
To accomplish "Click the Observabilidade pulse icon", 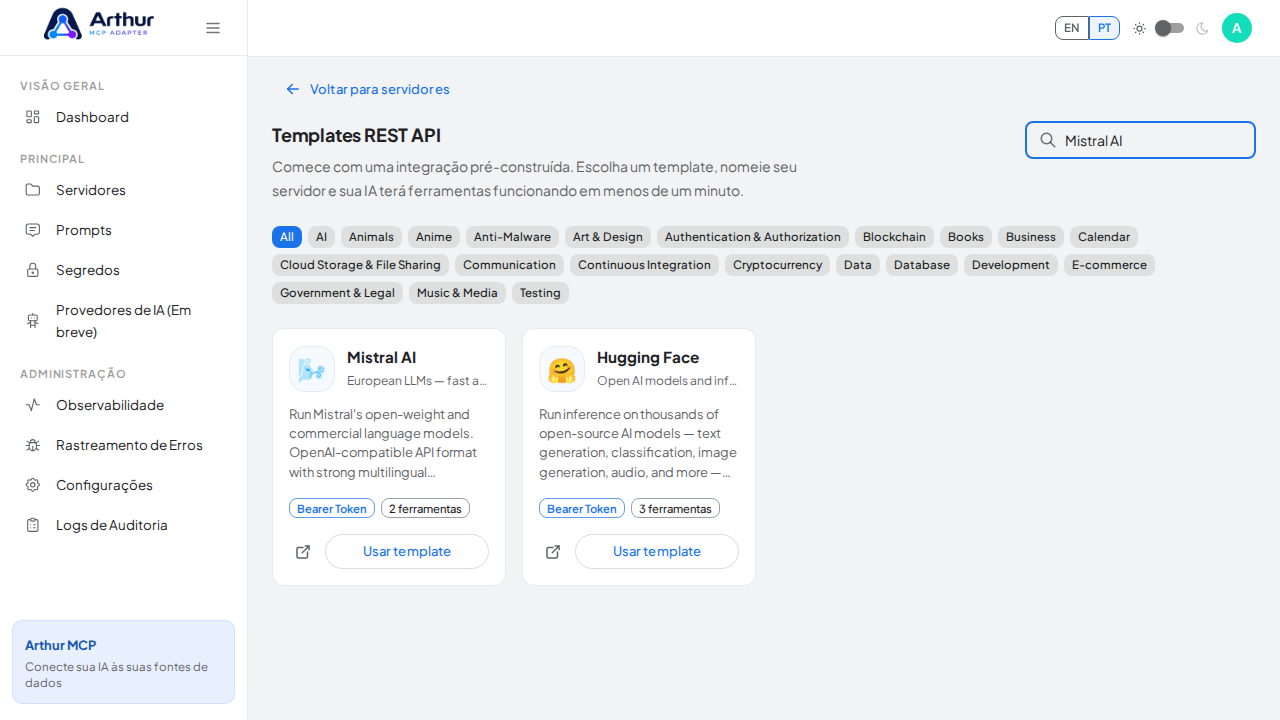I will 33,405.
